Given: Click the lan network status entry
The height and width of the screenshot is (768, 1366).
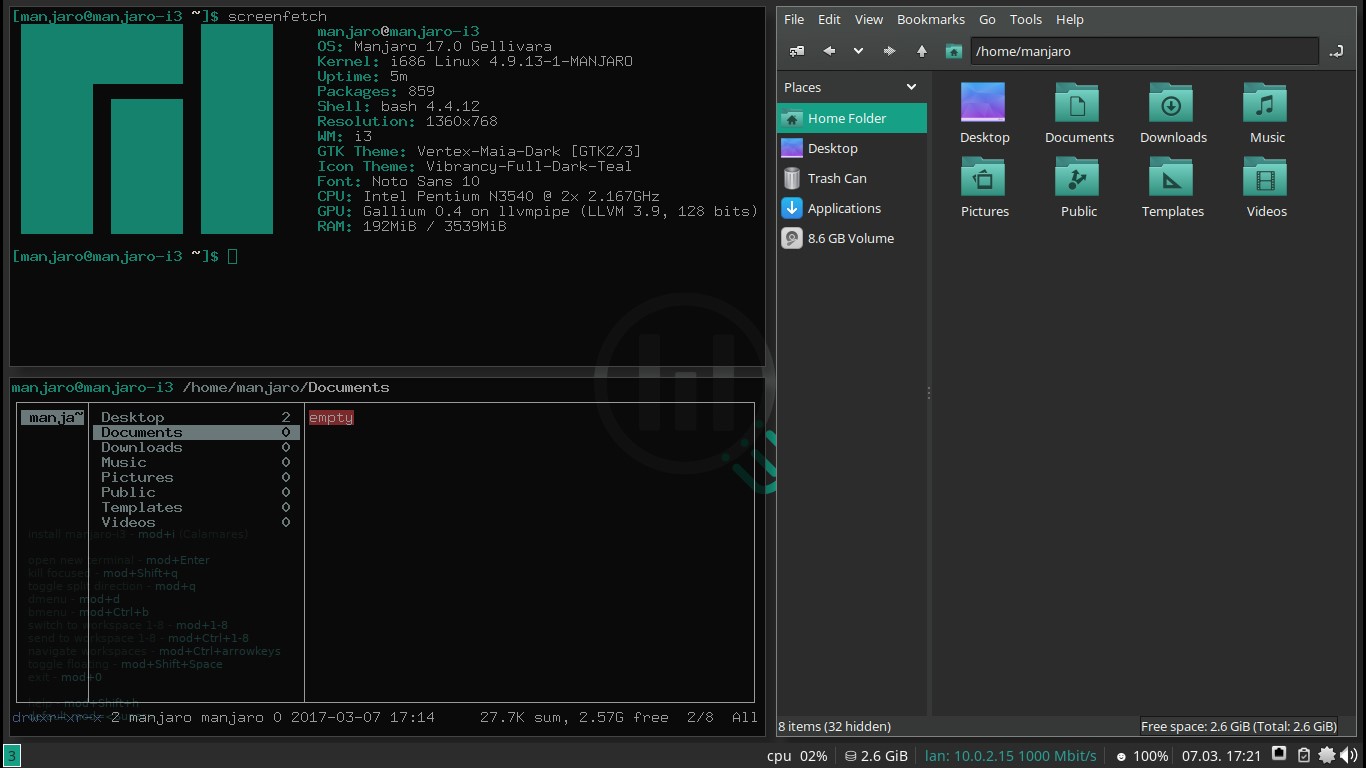Looking at the screenshot, I should 1011,756.
